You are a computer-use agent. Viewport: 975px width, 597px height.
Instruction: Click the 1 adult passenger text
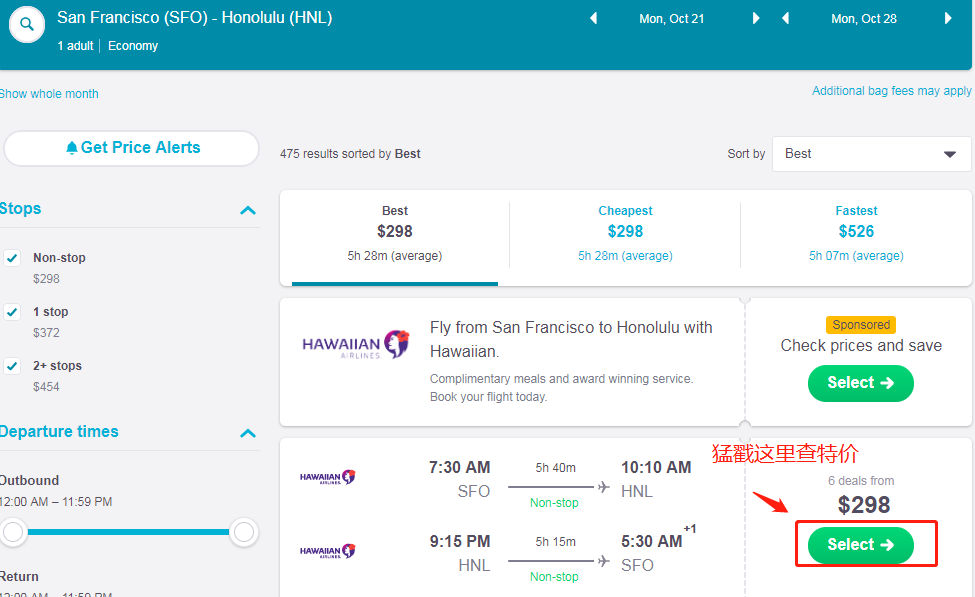pyautogui.click(x=75, y=46)
